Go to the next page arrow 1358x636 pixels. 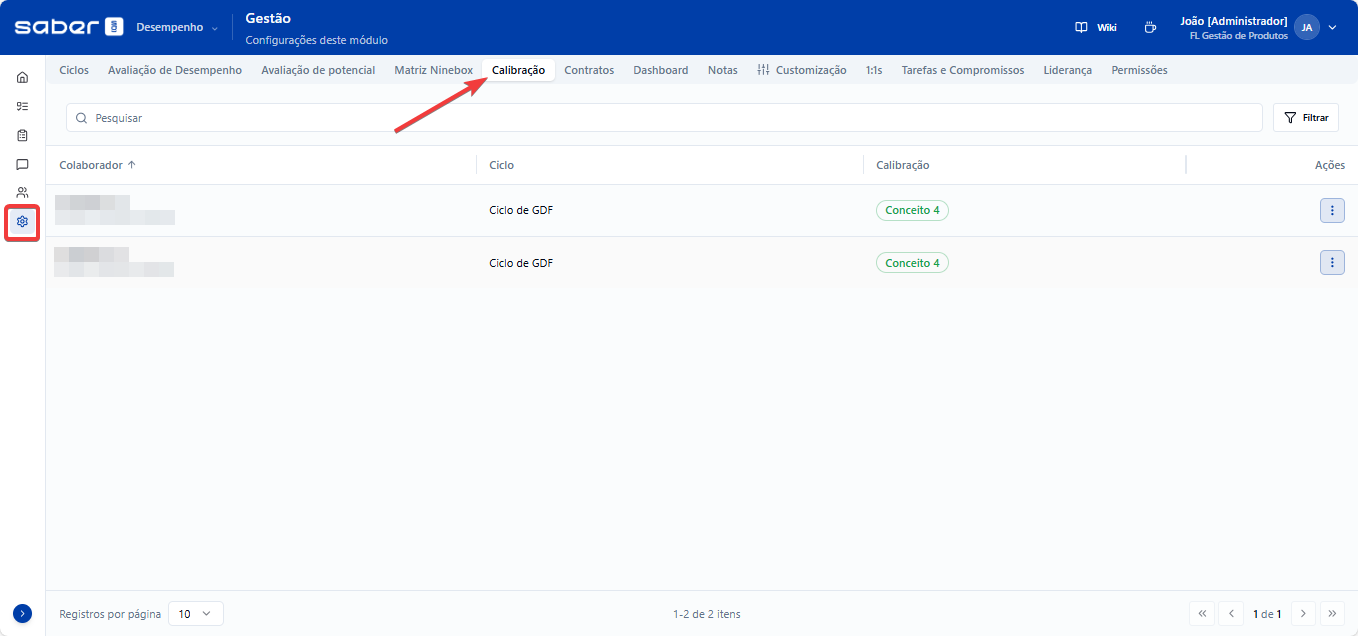click(x=1303, y=614)
